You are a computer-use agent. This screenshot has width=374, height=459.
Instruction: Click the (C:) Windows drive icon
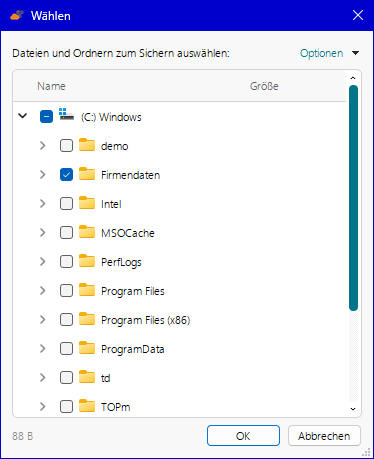click(66, 114)
